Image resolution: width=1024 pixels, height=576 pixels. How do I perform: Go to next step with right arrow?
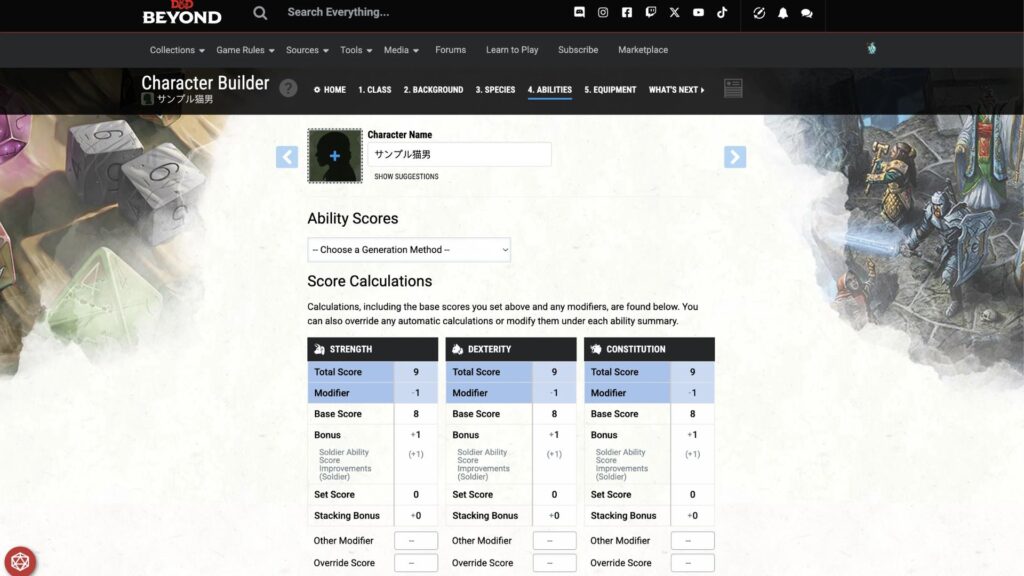pyautogui.click(x=735, y=157)
